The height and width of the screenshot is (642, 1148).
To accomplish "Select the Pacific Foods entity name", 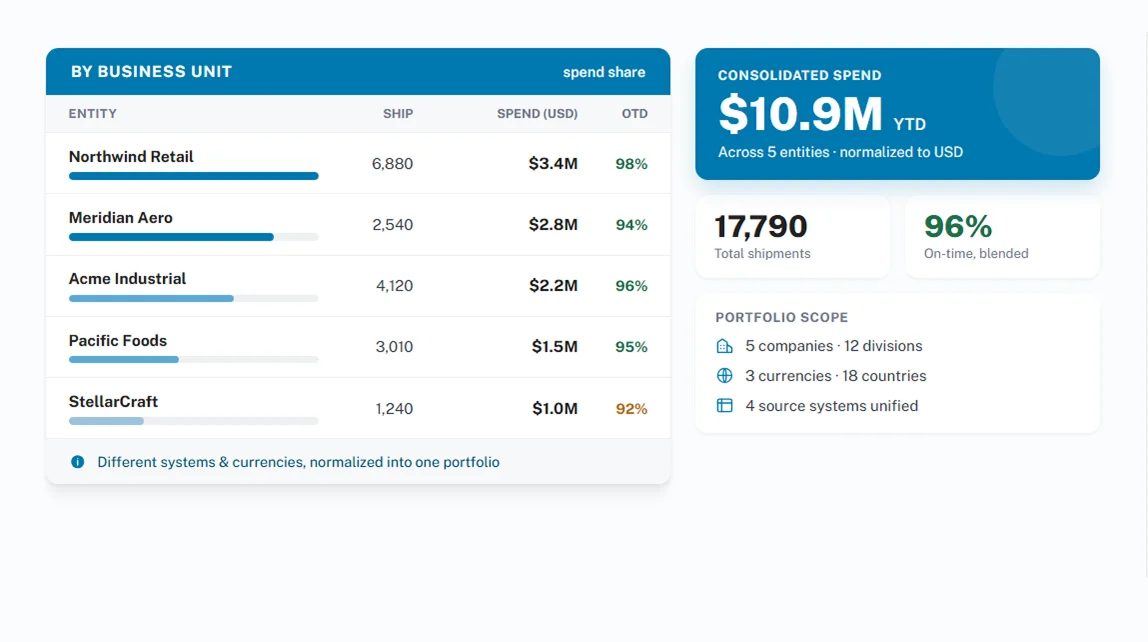I will [x=118, y=340].
